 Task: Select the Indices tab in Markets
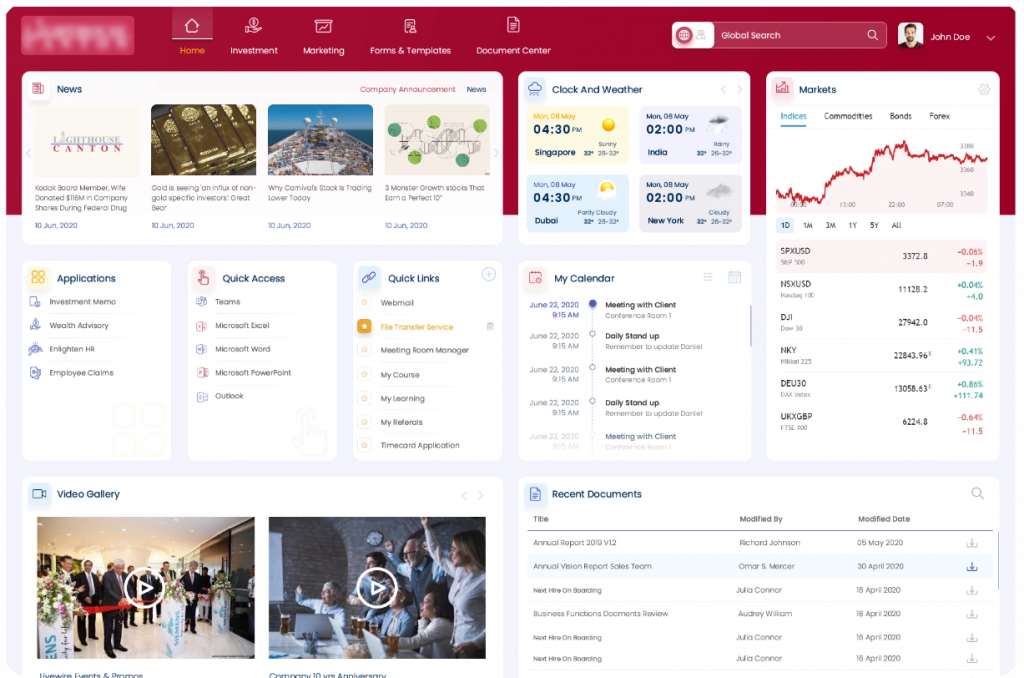793,116
